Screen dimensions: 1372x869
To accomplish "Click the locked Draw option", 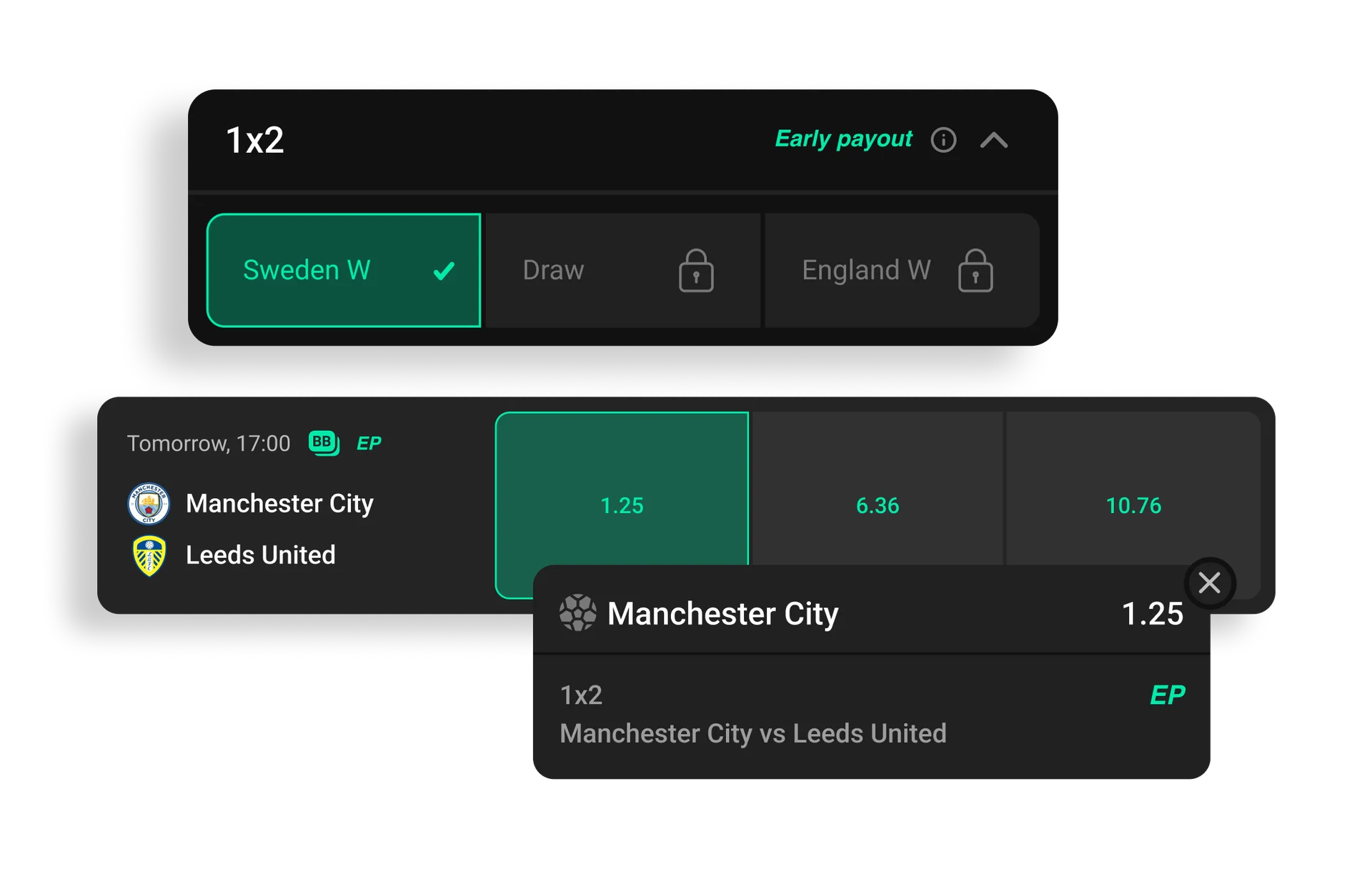I will [x=620, y=270].
